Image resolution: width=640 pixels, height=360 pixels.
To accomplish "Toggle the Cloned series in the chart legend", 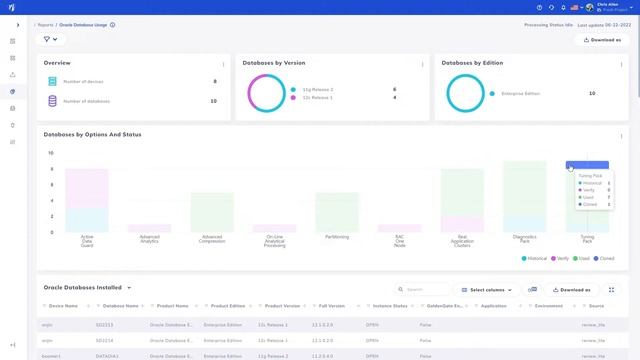I will (x=604, y=258).
